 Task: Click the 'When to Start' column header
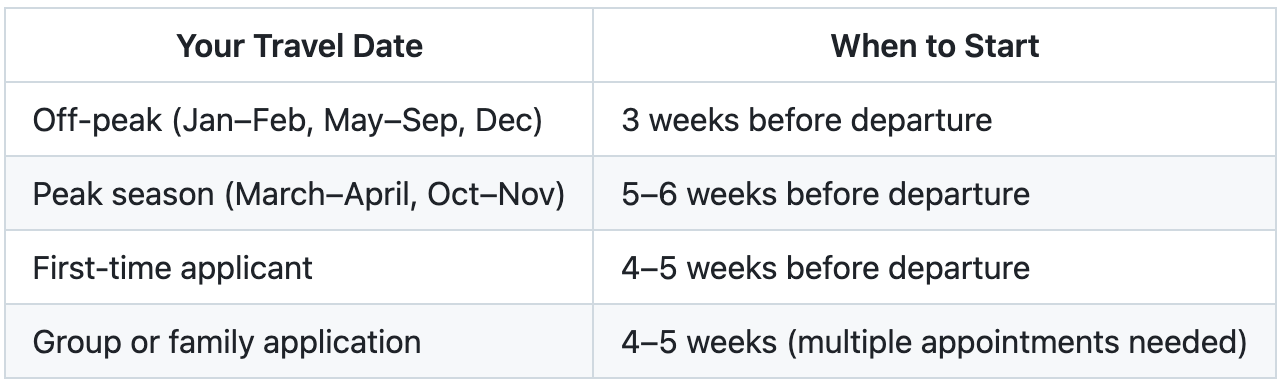[935, 46]
